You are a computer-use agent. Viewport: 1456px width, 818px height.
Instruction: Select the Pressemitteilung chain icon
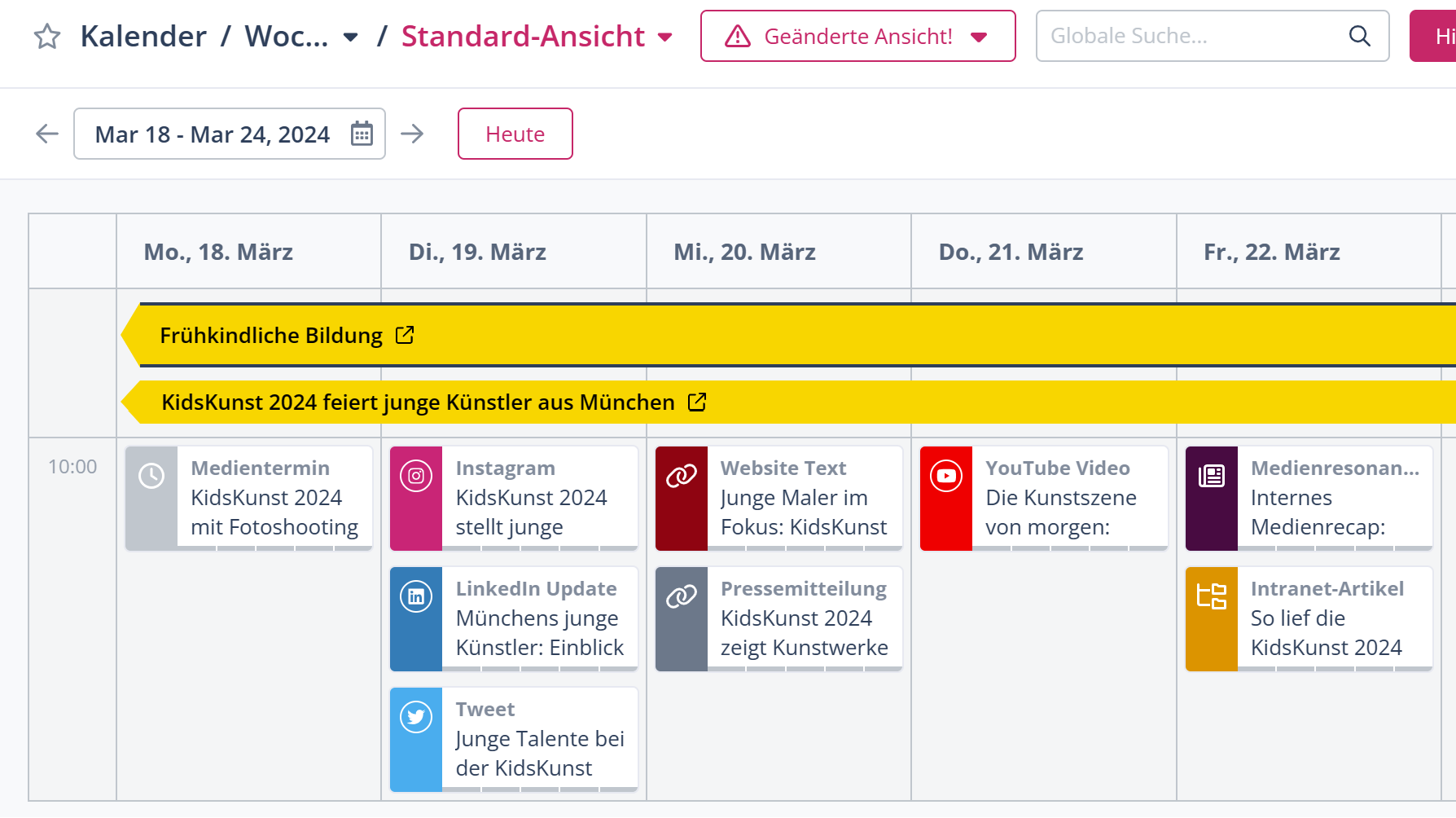(x=681, y=596)
